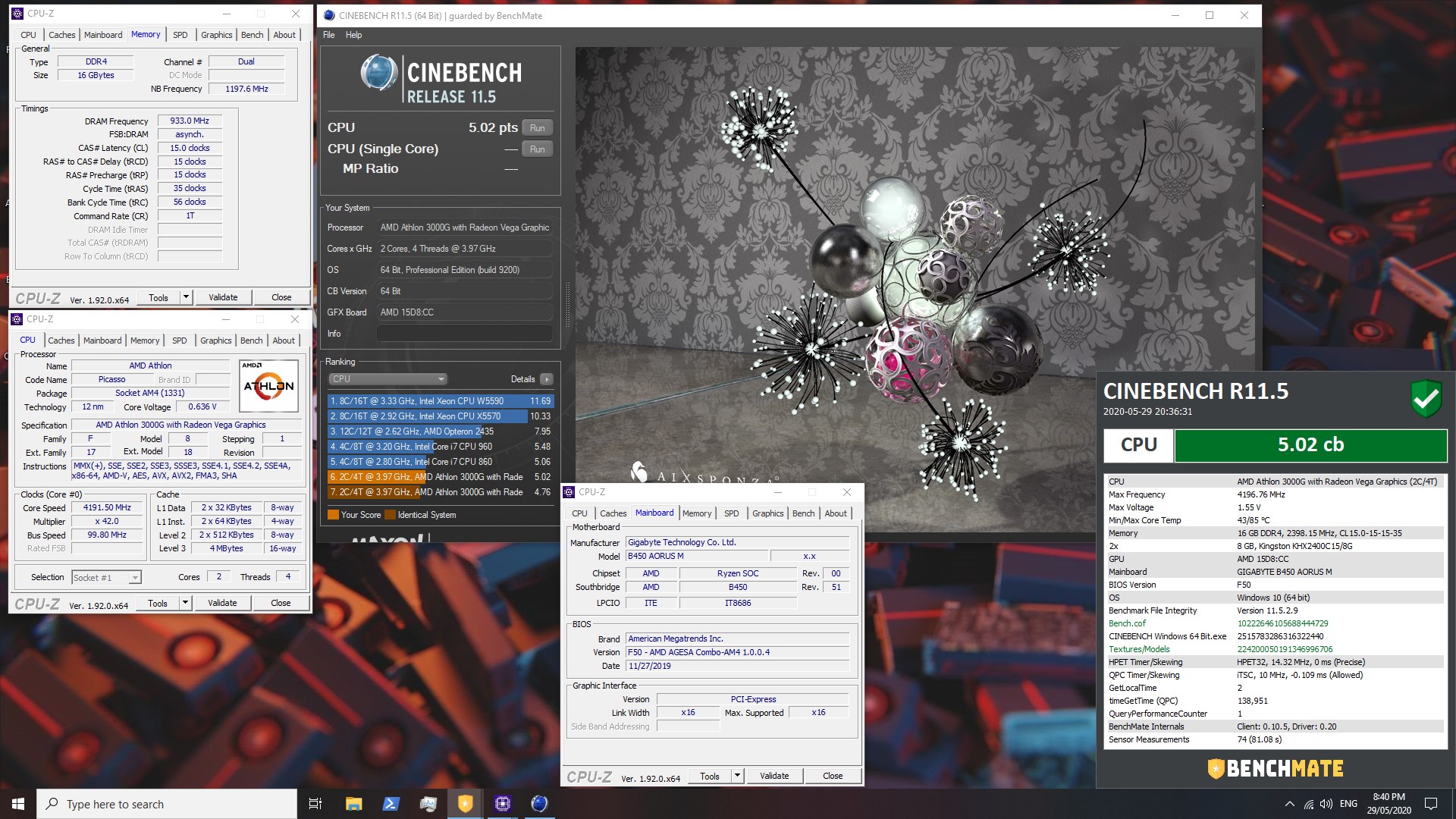Open Tools dropdown arrow in Memory CPU-Z window
1456x819 pixels.
pyautogui.click(x=186, y=297)
